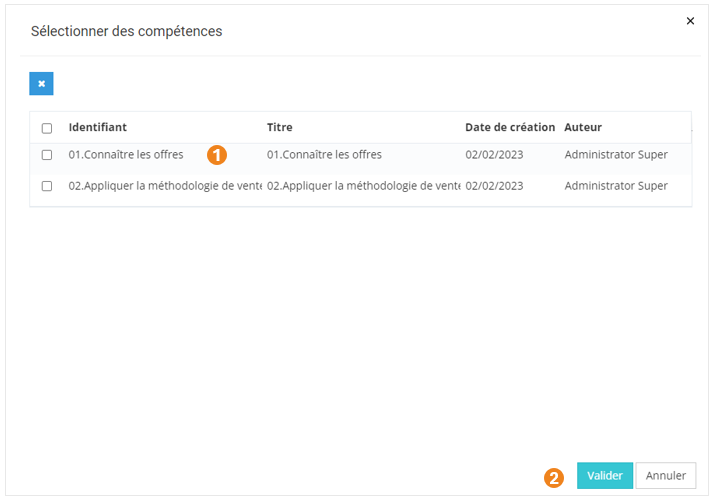
Task: Sort by the Auteur column header
Action: click(583, 127)
